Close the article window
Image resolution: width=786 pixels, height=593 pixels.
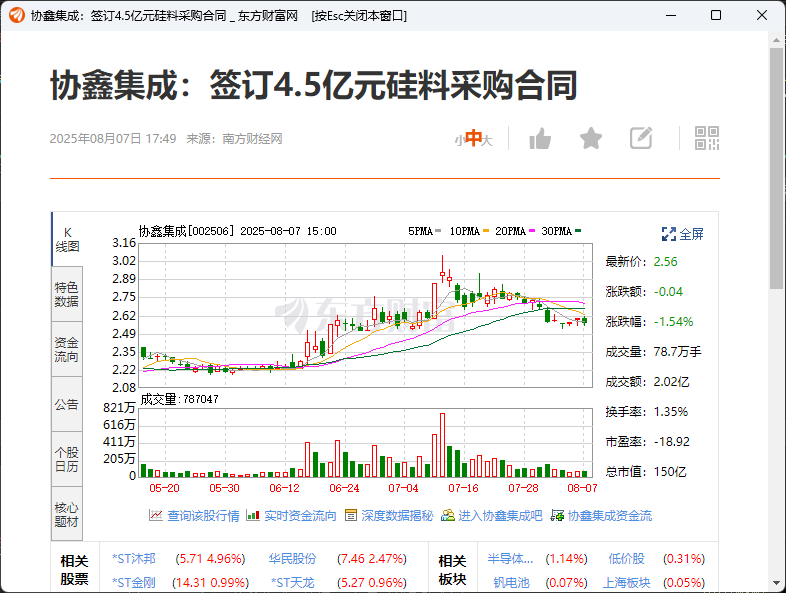762,15
